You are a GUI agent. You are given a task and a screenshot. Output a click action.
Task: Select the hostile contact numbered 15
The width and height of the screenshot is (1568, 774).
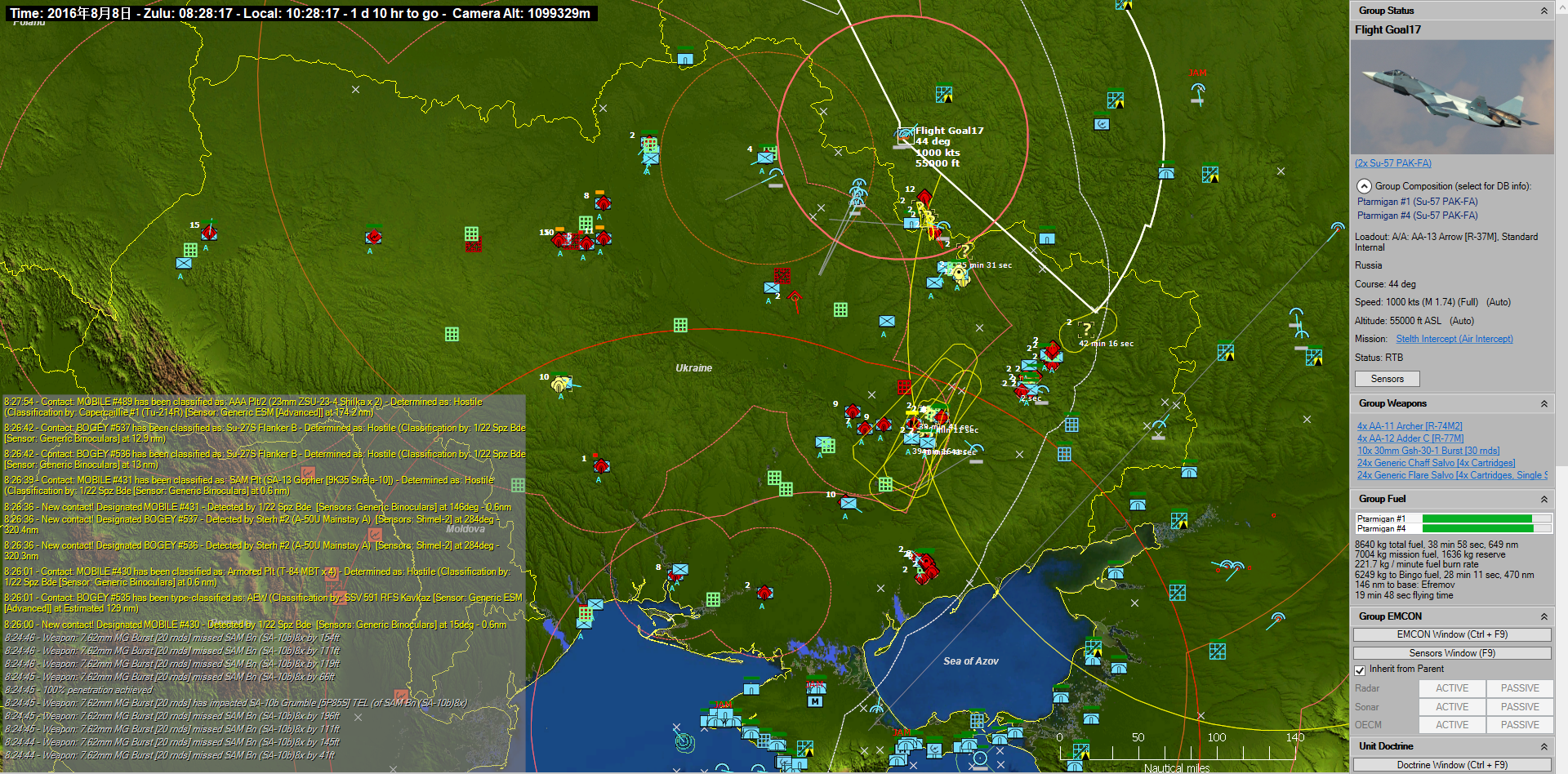point(209,233)
